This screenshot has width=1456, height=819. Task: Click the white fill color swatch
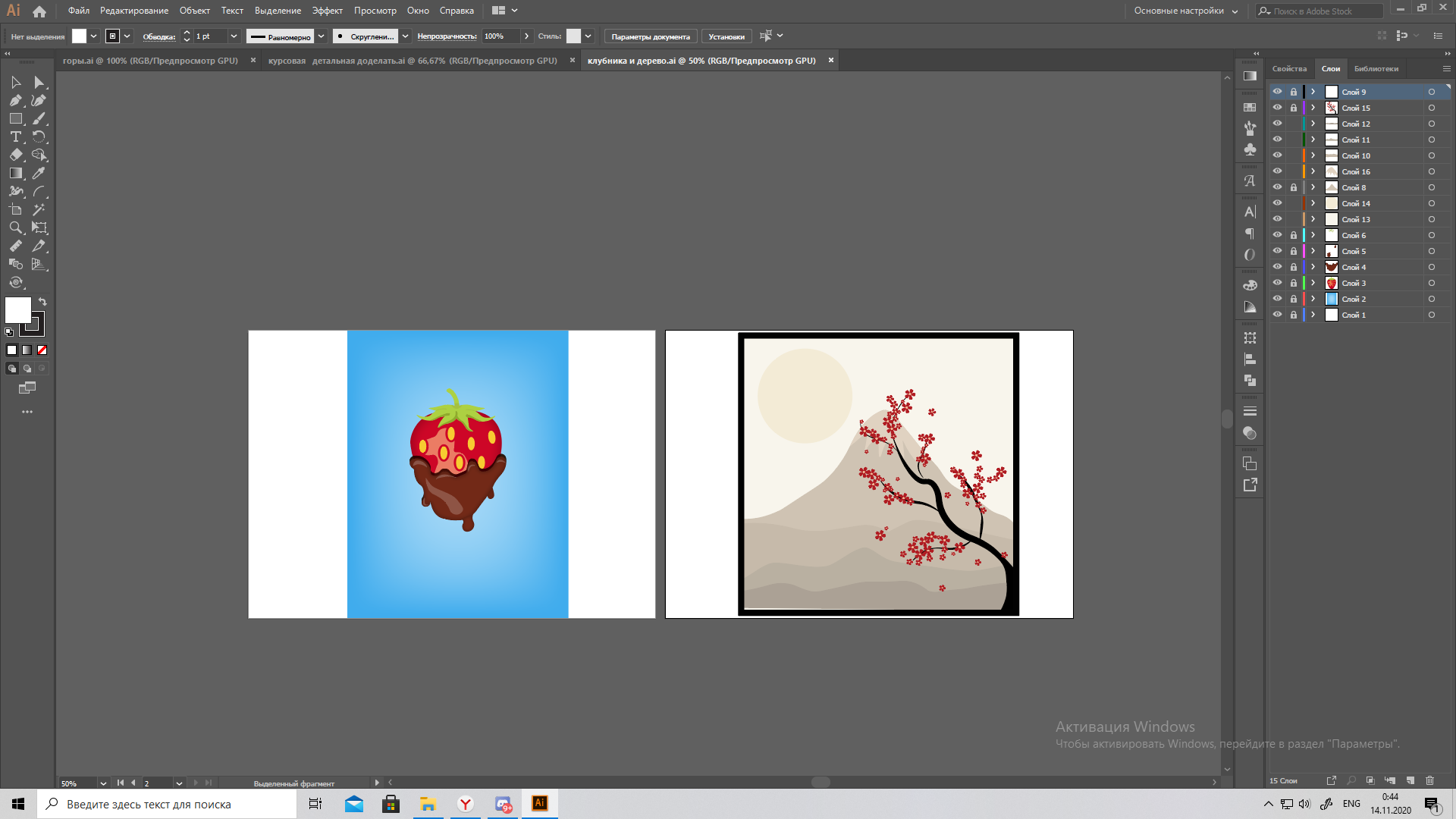click(17, 309)
